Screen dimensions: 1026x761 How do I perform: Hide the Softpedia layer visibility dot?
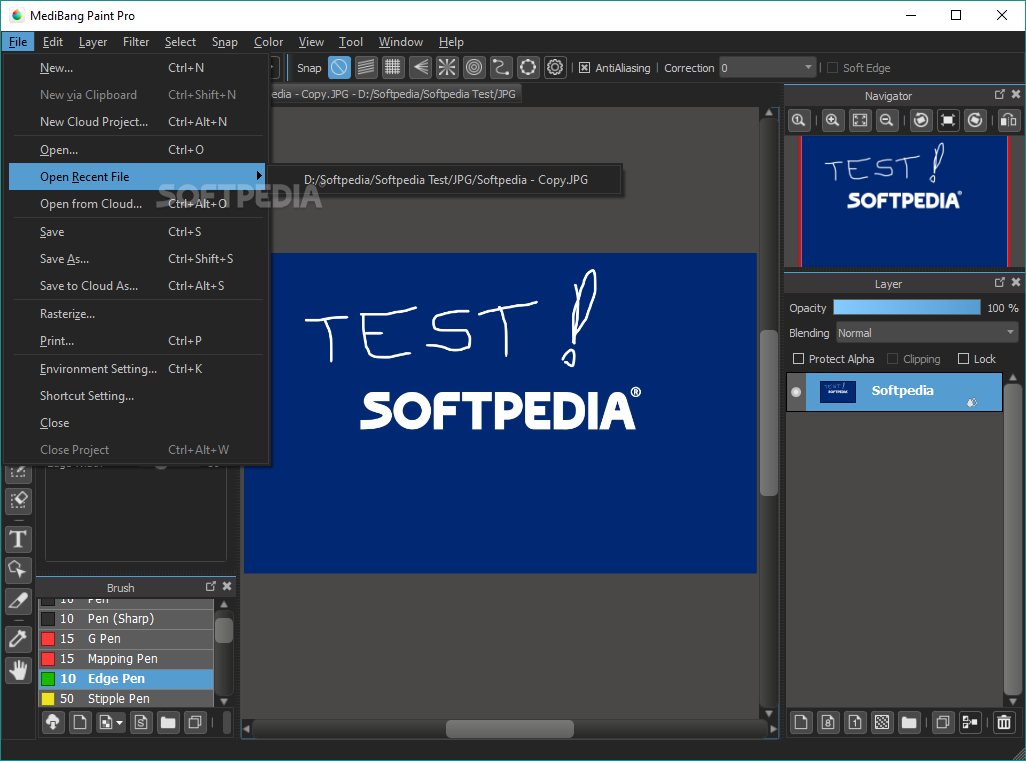point(796,392)
